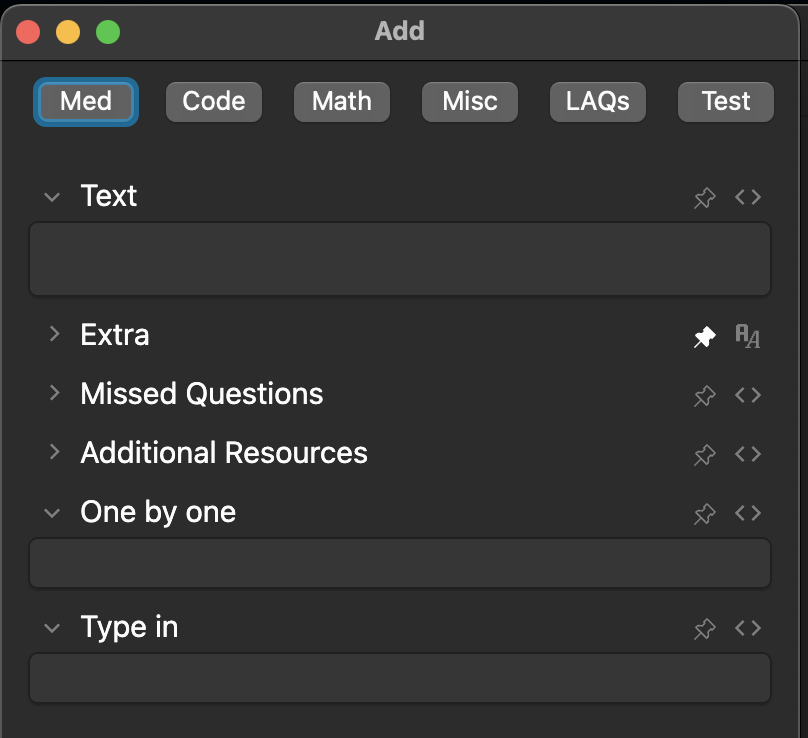This screenshot has height=738, width=808.
Task: Toggle sticky pin for Additional Resources
Action: 705,455
